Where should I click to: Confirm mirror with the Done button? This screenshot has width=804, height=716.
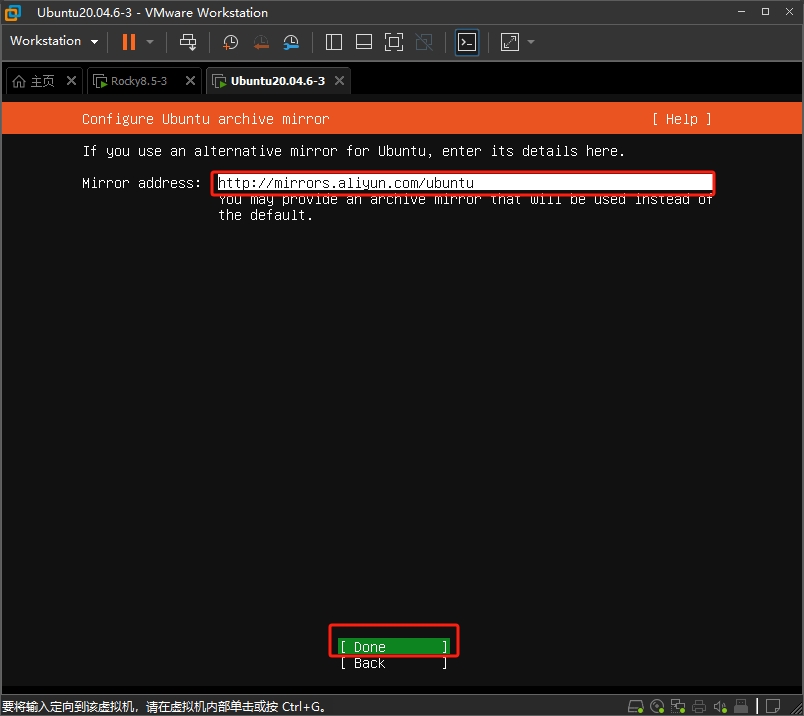click(x=393, y=647)
